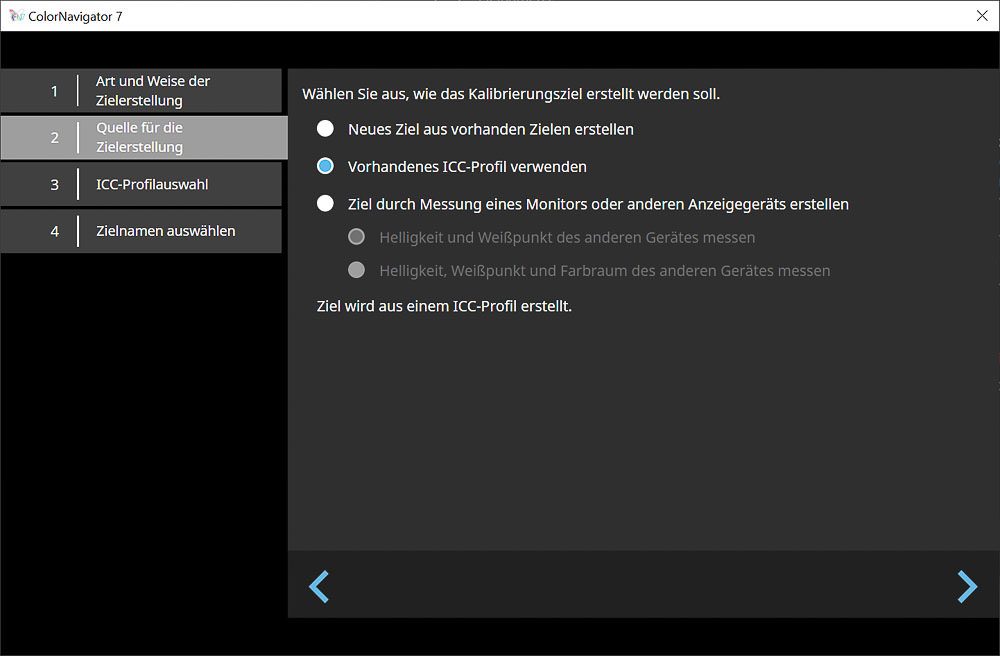Image resolution: width=1000 pixels, height=656 pixels.
Task: Click the 'Vorhandenes ICC-Profil verwenden' text label
Action: (x=467, y=166)
